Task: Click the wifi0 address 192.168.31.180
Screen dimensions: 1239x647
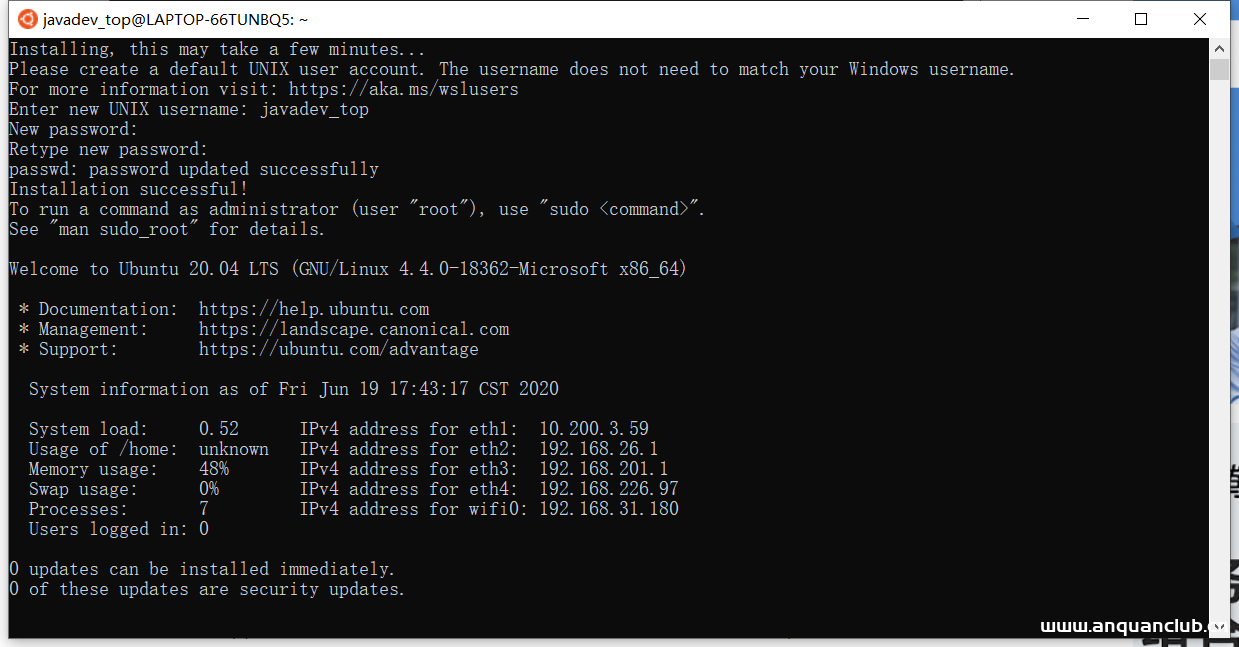Action: pos(609,509)
